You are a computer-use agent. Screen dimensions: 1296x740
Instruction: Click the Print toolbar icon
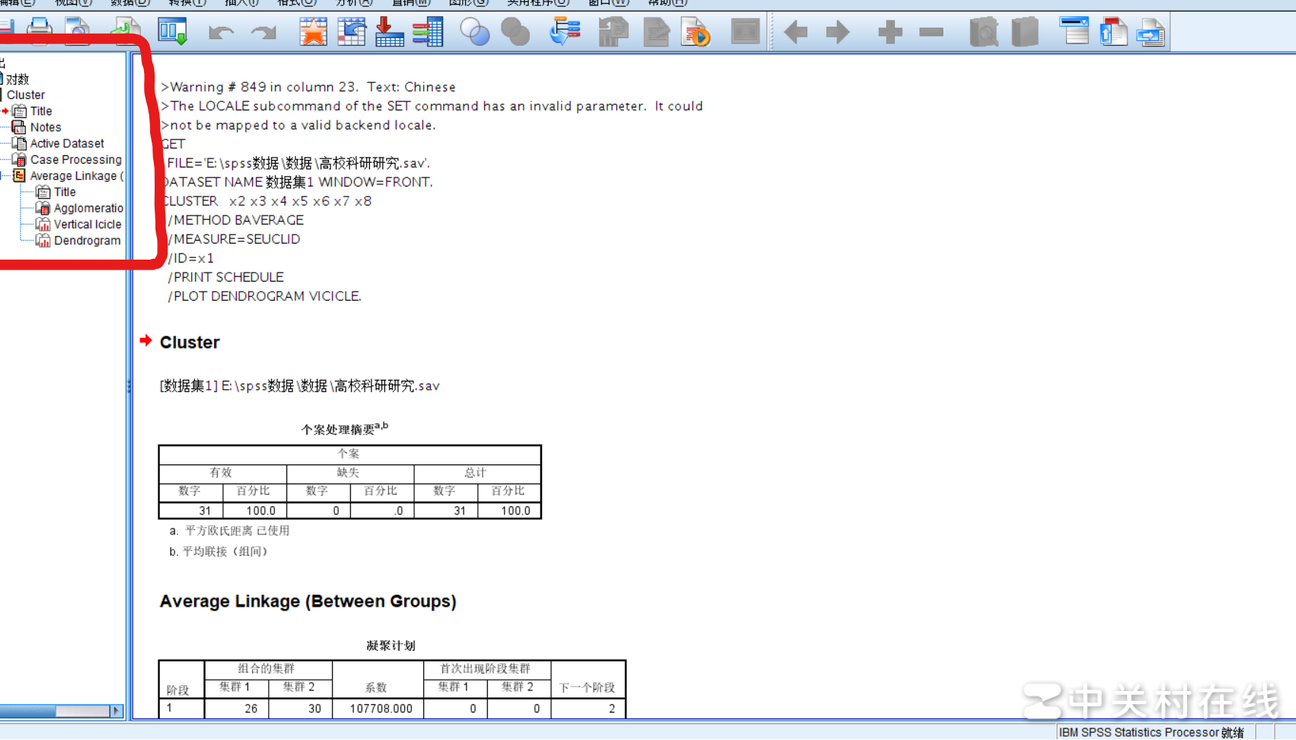[x=39, y=31]
